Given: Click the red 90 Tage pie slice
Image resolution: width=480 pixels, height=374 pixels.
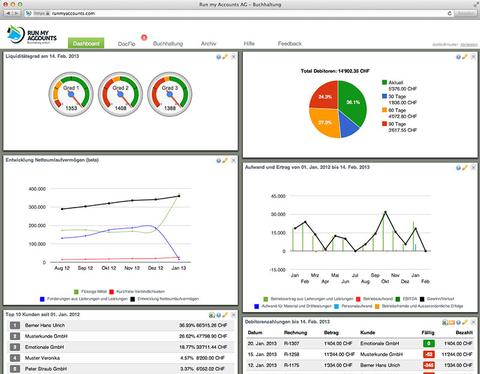Looking at the screenshot, I should [324, 96].
